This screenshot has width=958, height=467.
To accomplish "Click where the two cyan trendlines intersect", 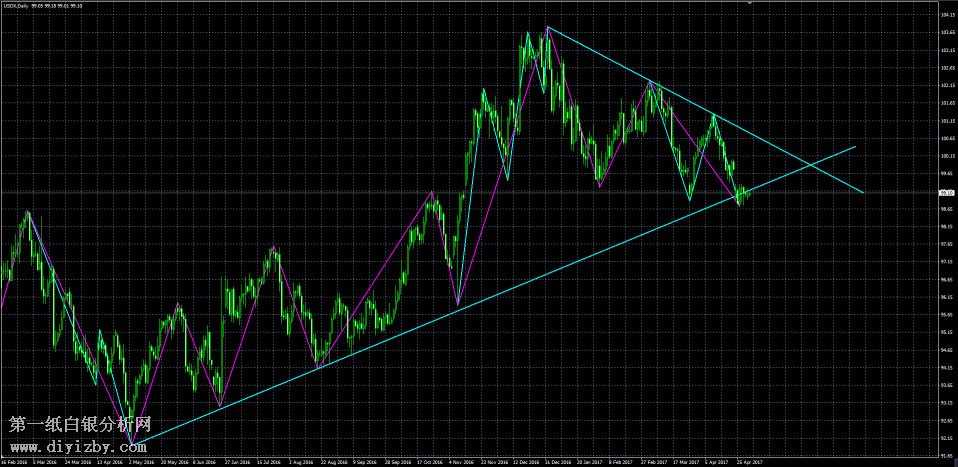I will (x=810, y=164).
